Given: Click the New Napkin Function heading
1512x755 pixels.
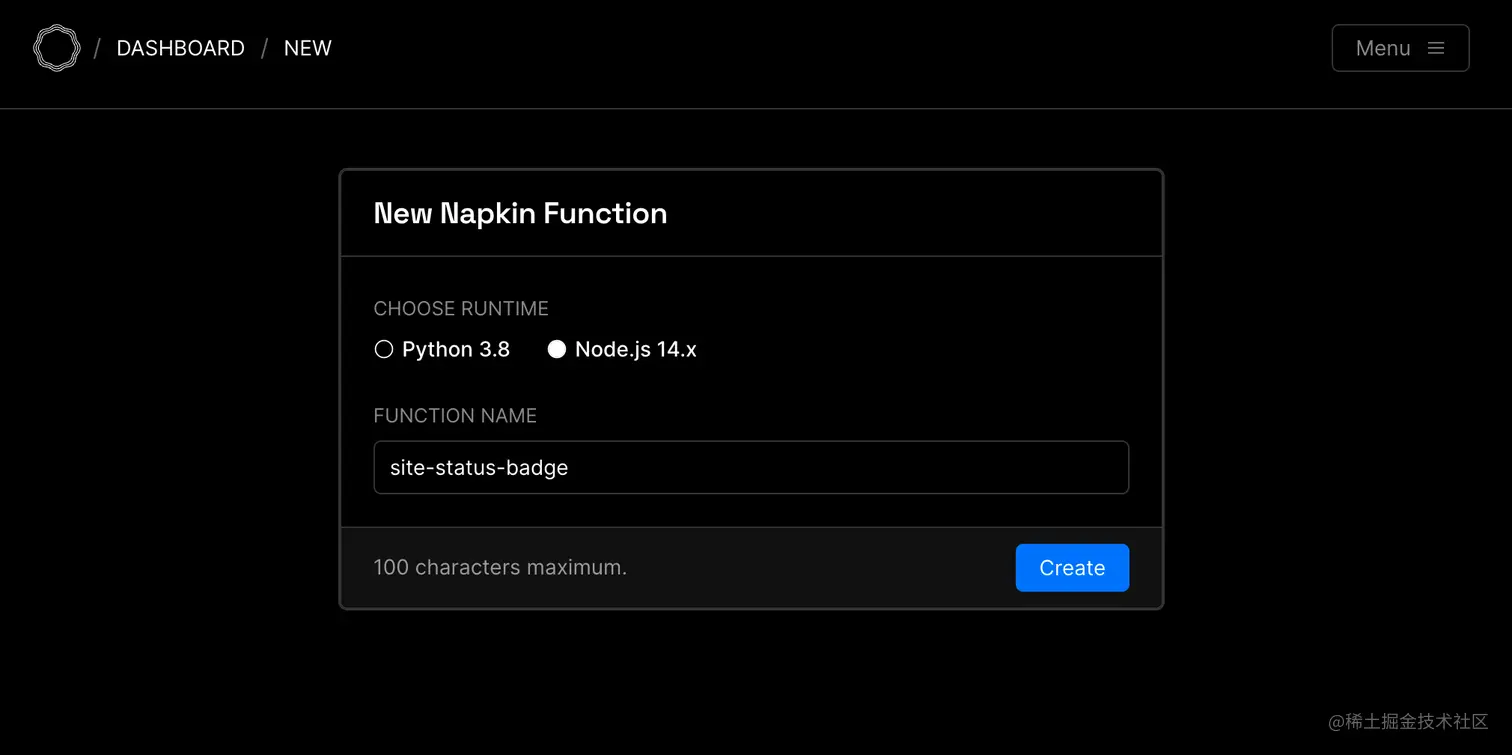Looking at the screenshot, I should [520, 213].
